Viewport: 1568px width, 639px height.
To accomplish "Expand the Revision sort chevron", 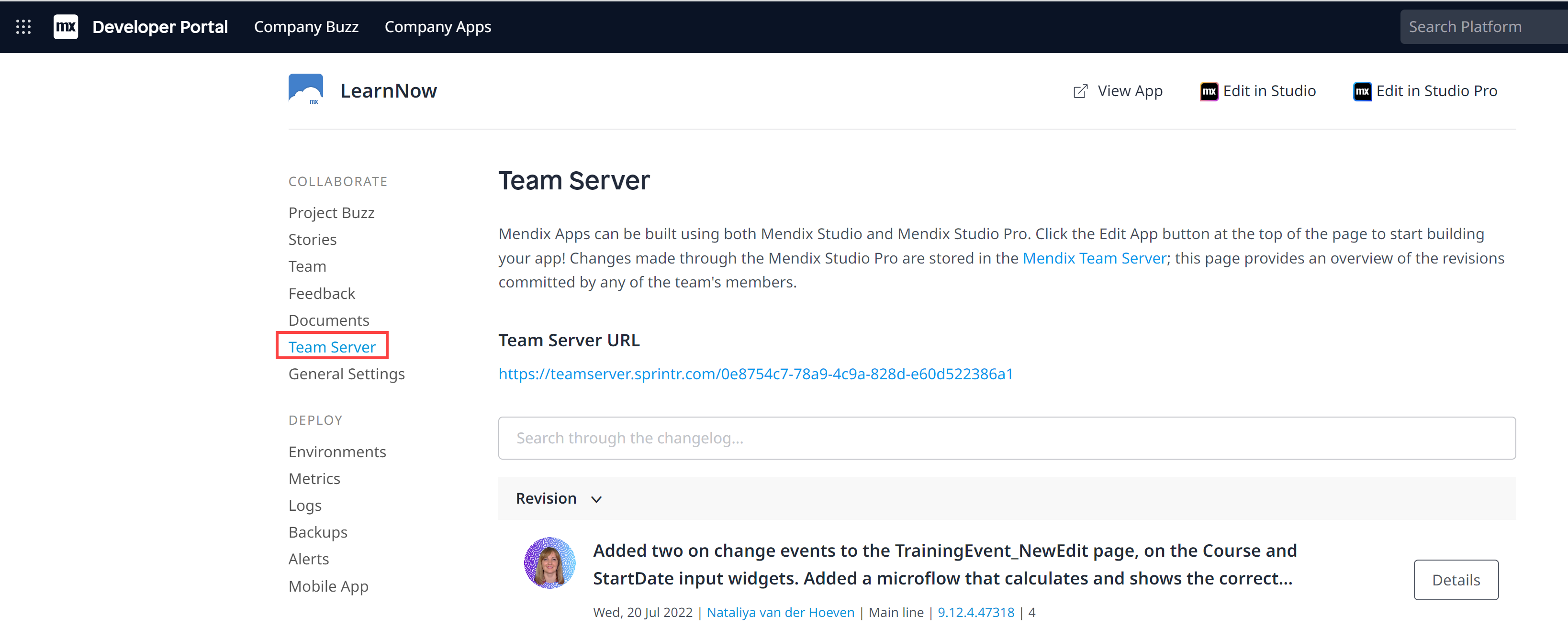I will click(x=596, y=499).
